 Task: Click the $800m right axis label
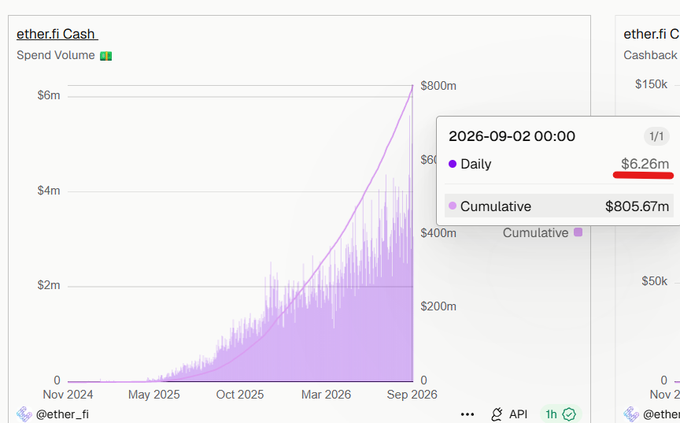pyautogui.click(x=438, y=86)
